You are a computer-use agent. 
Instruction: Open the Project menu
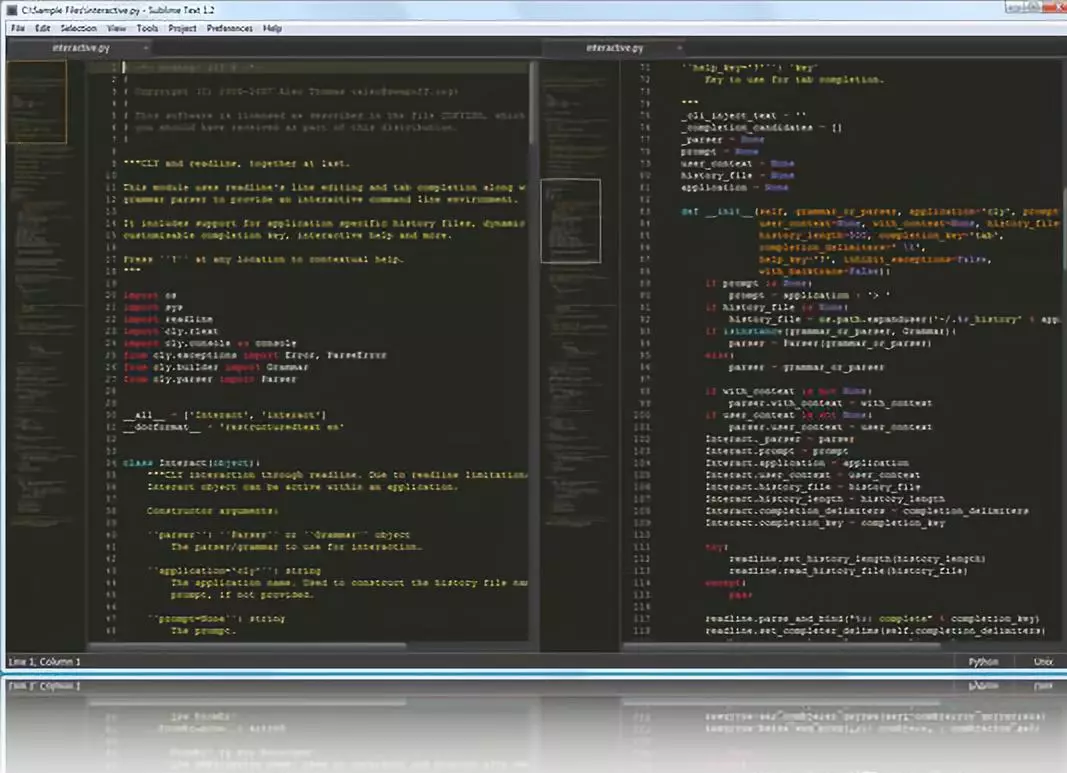[x=182, y=28]
